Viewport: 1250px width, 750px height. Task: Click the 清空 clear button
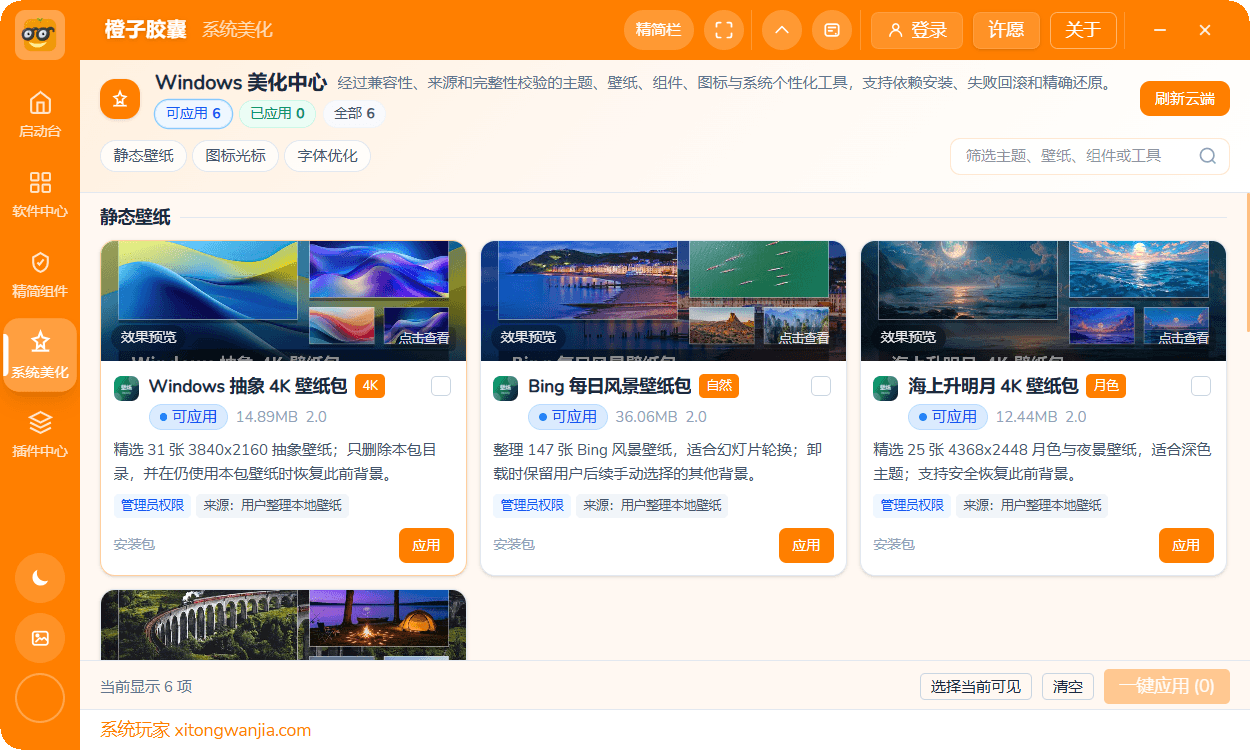[1068, 687]
